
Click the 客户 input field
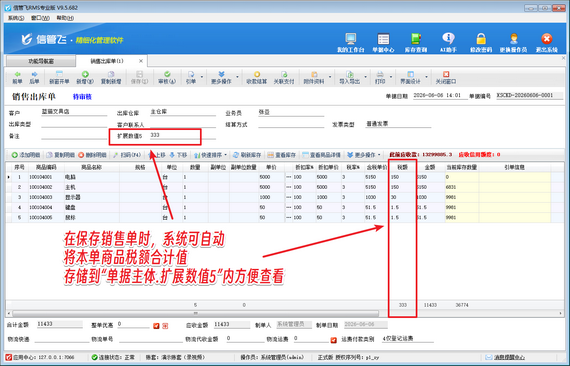74,112
